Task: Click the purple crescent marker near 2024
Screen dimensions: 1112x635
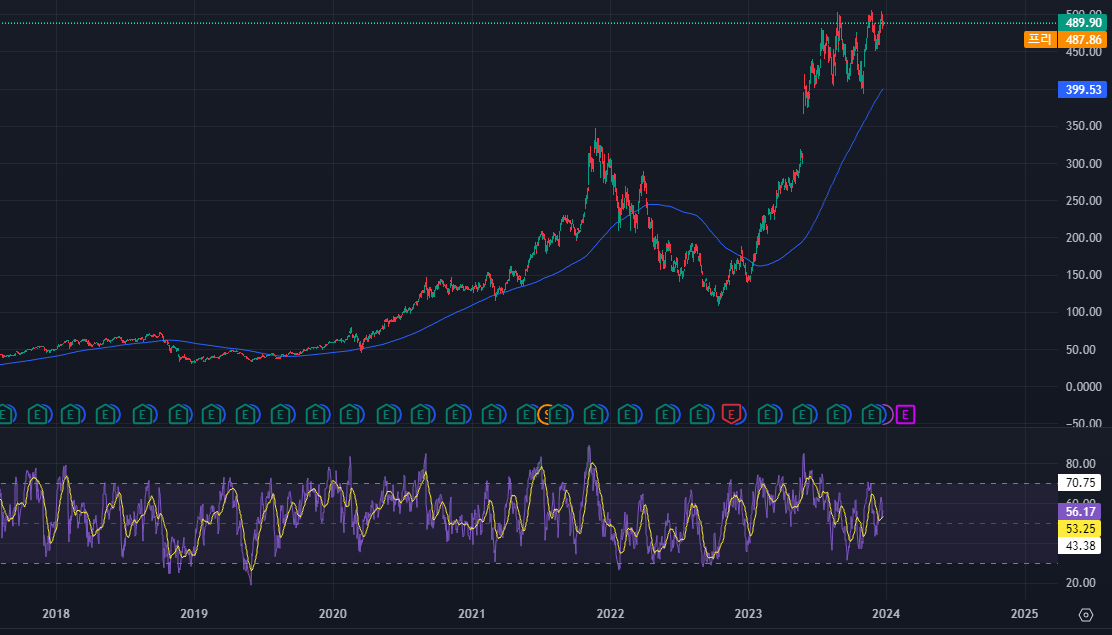Action: coord(888,414)
